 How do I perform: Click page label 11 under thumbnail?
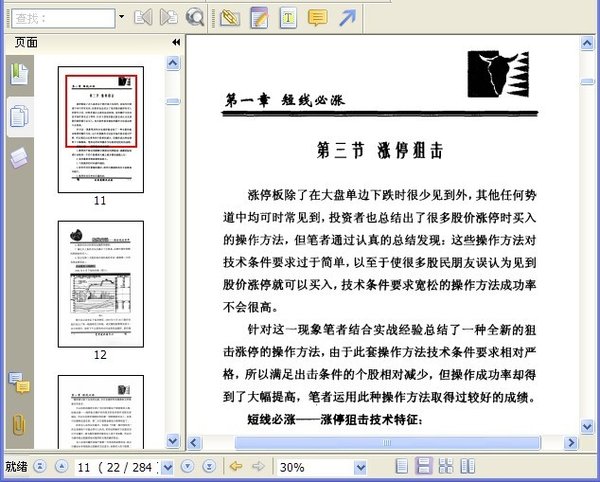click(100, 201)
